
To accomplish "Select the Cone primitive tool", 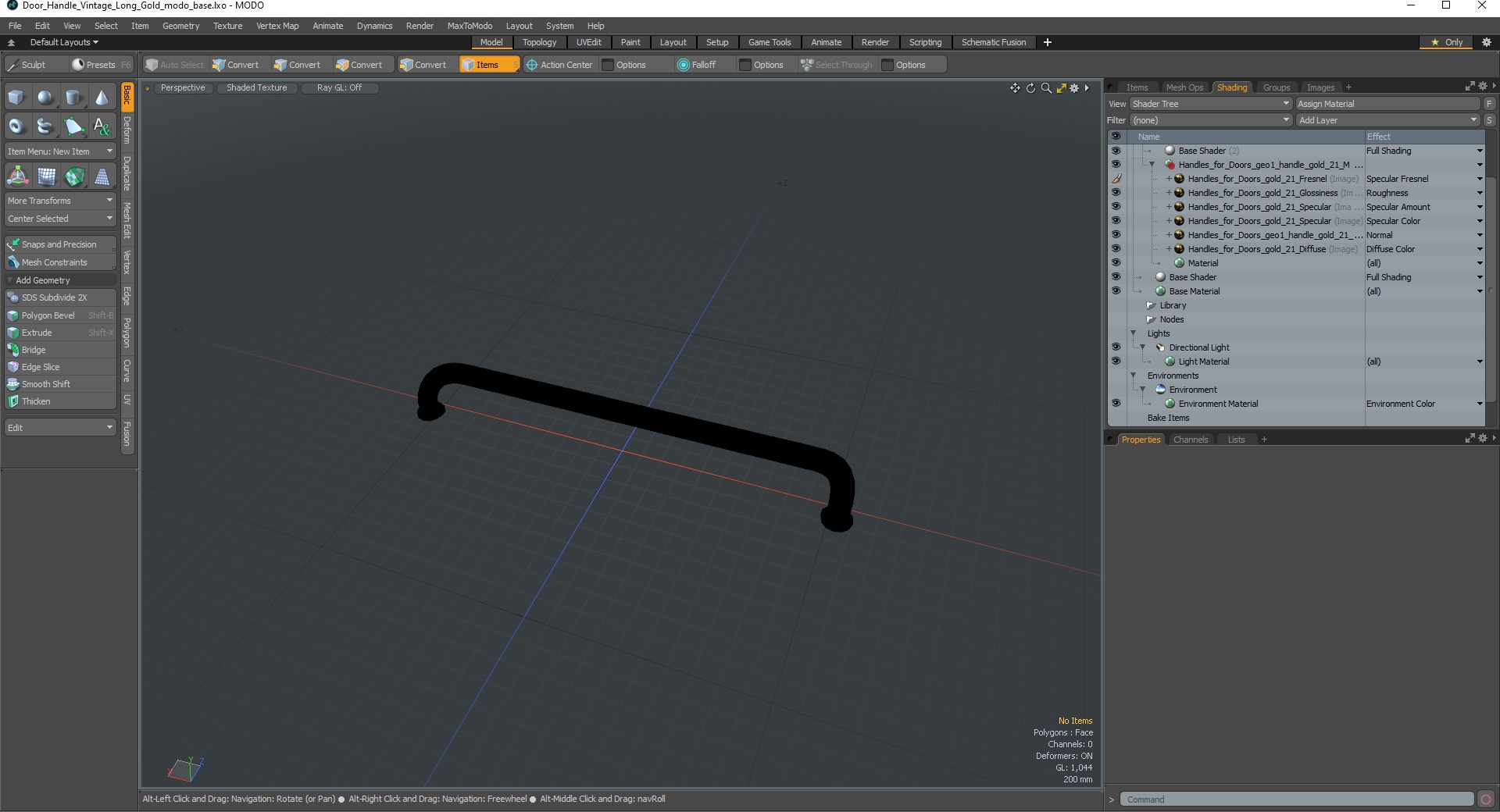I will pos(102,98).
